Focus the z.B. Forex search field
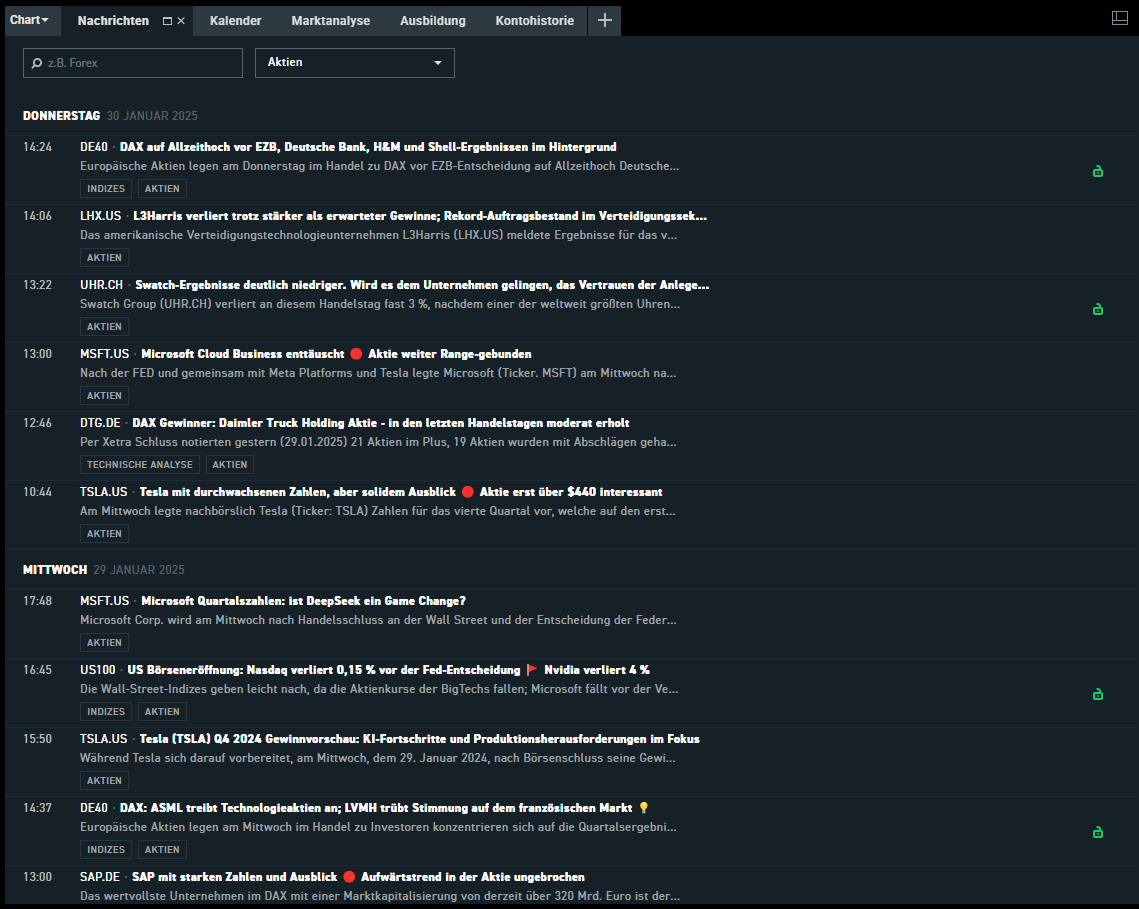Image resolution: width=1139 pixels, height=909 pixels. [133, 63]
